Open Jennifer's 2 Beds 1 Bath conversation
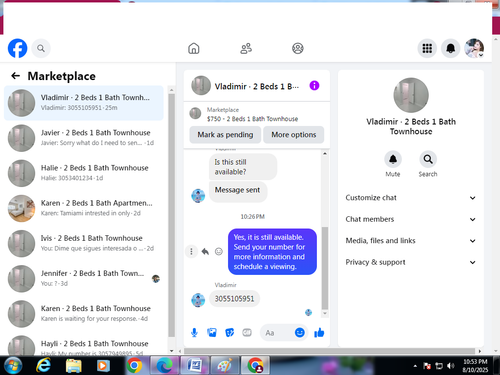 [x=84, y=279]
